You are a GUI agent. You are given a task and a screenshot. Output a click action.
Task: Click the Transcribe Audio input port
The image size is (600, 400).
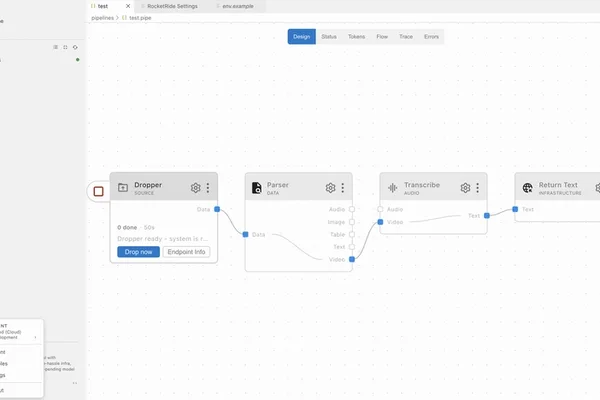point(380,209)
